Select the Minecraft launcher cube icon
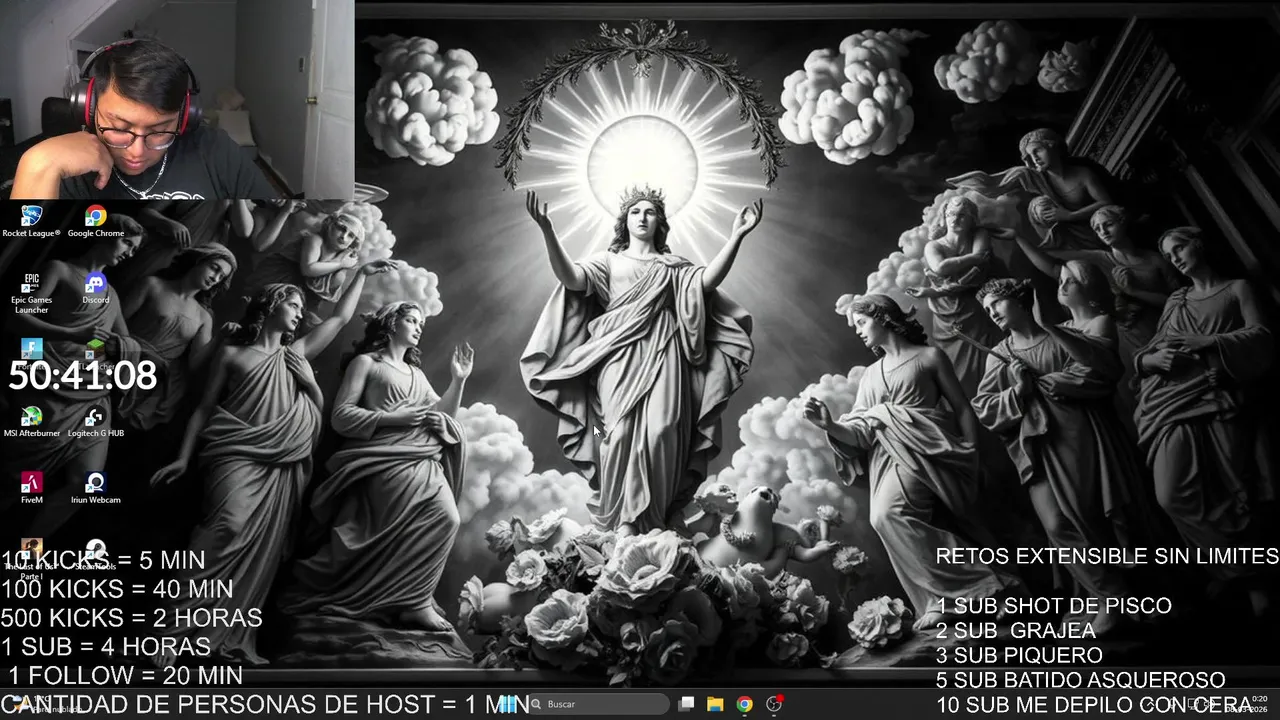Image resolution: width=1280 pixels, height=720 pixels. point(95,349)
